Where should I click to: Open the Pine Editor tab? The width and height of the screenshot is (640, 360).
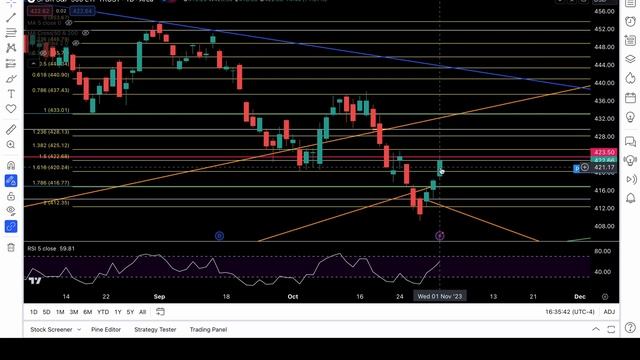coord(106,329)
